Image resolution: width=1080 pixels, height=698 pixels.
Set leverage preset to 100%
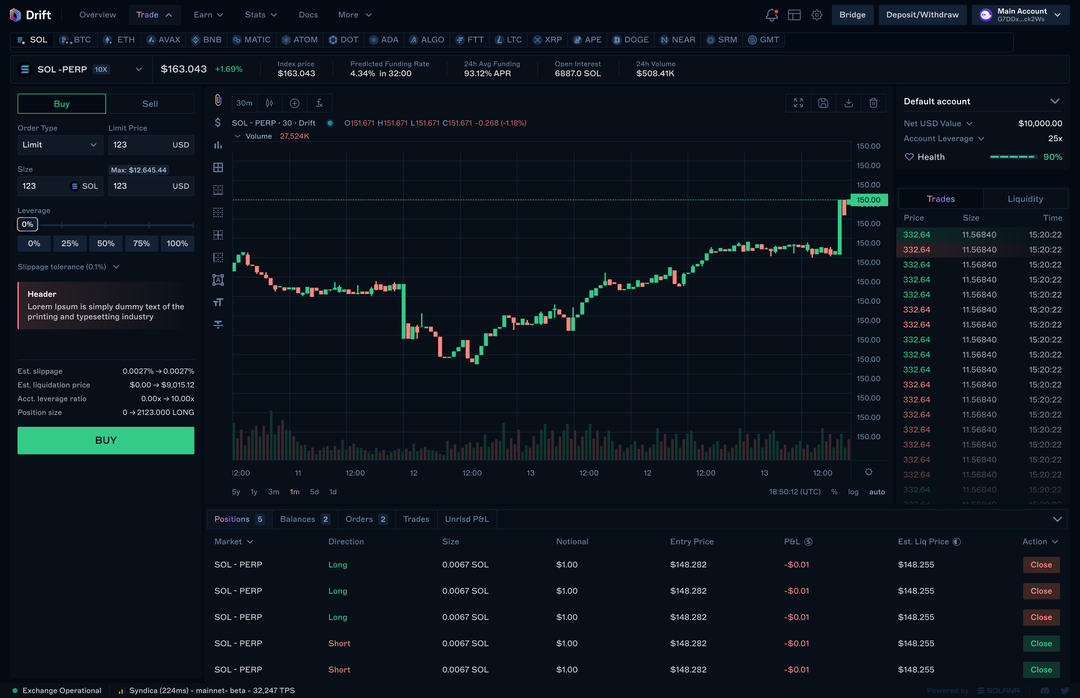click(177, 243)
